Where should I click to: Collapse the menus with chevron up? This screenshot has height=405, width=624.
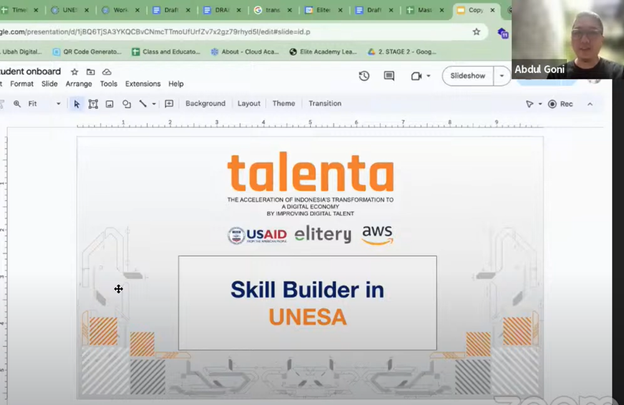click(590, 104)
